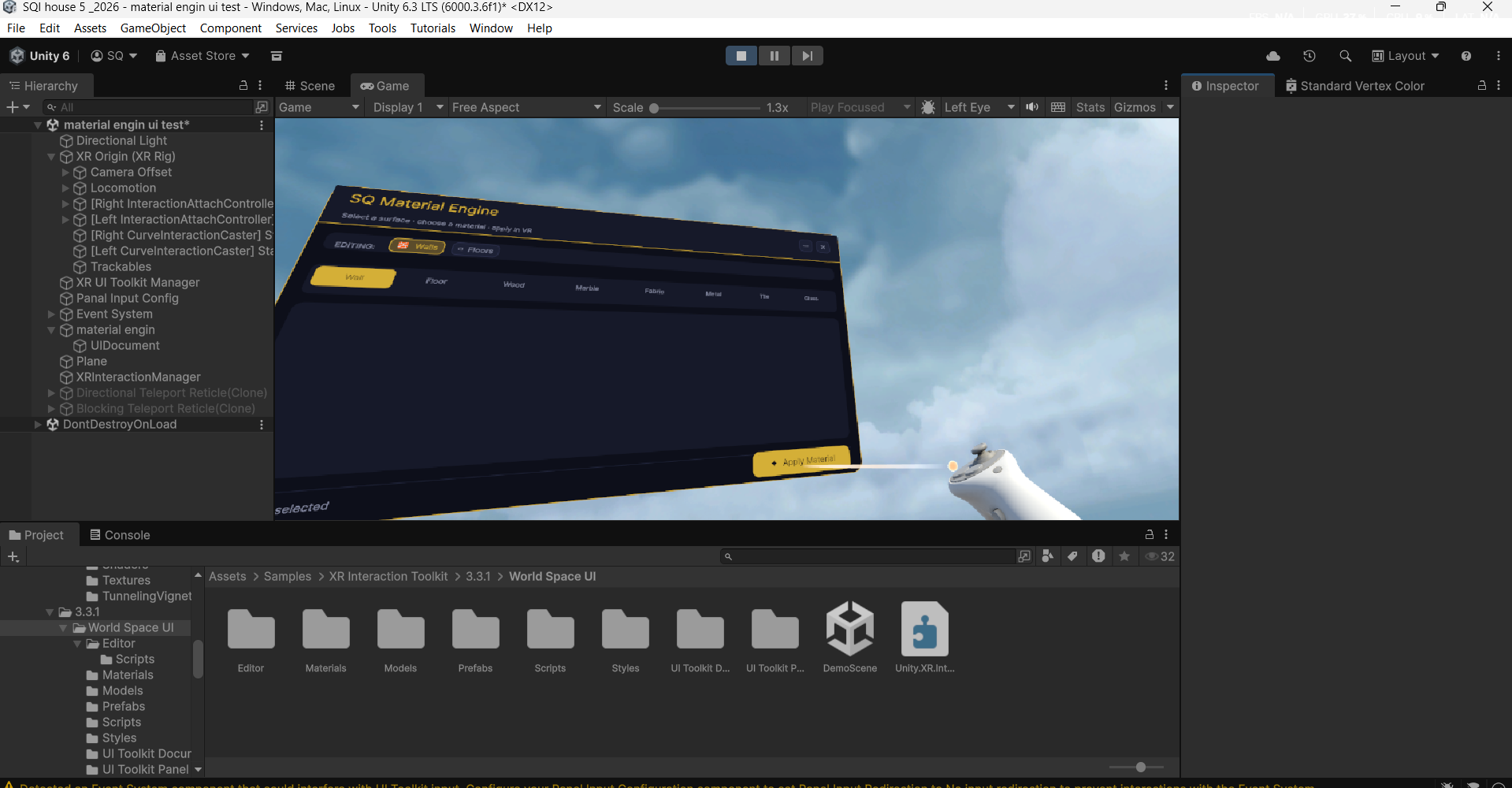The width and height of the screenshot is (1512, 788).
Task: Stop play mode with the Play button
Action: point(741,56)
